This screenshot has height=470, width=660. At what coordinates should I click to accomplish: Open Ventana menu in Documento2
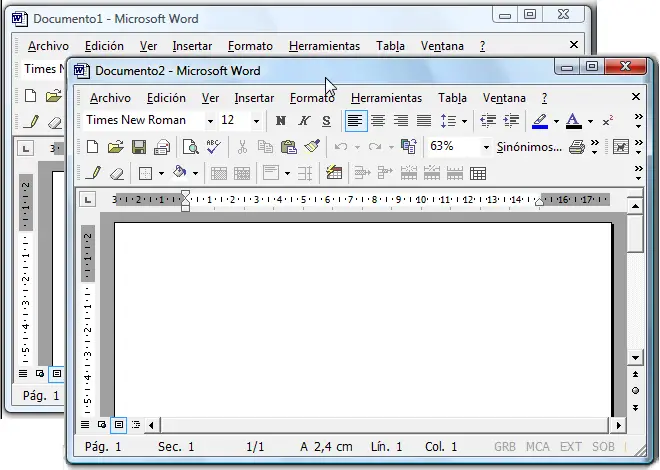click(504, 98)
